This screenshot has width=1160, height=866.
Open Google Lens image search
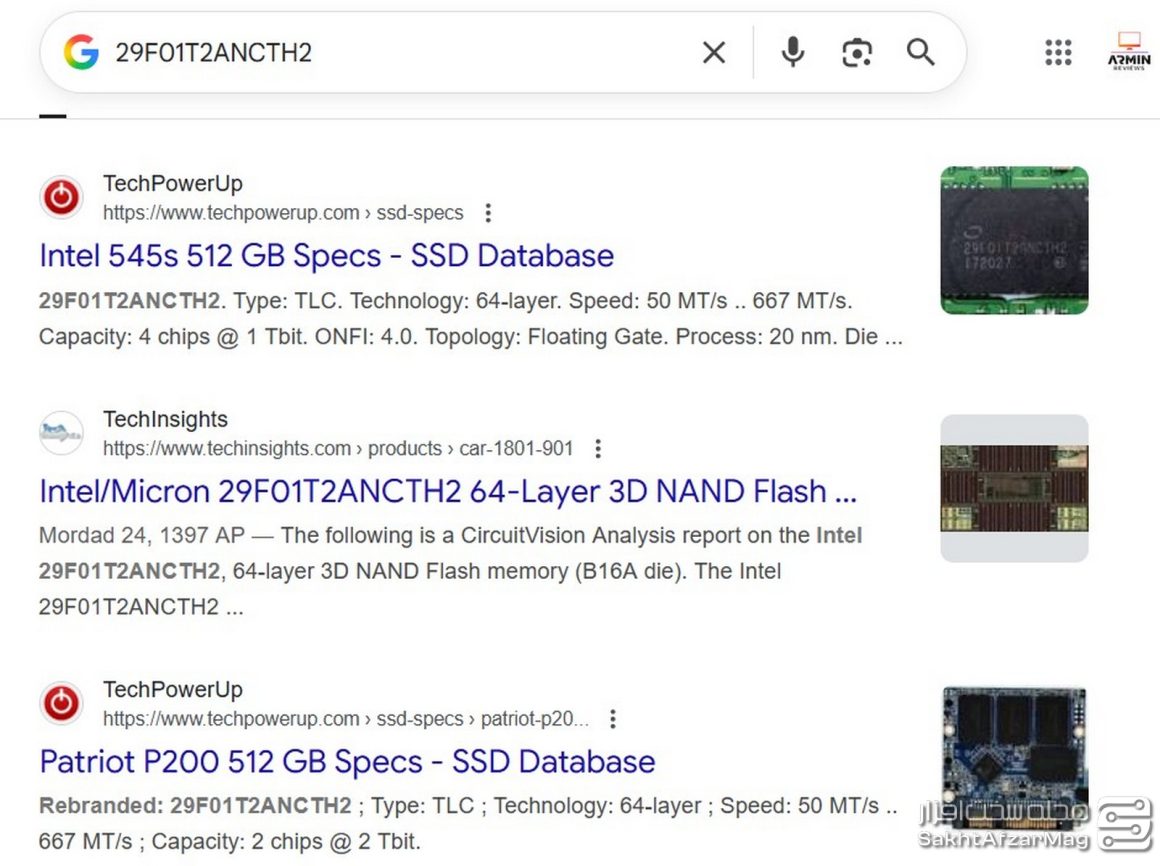(856, 52)
